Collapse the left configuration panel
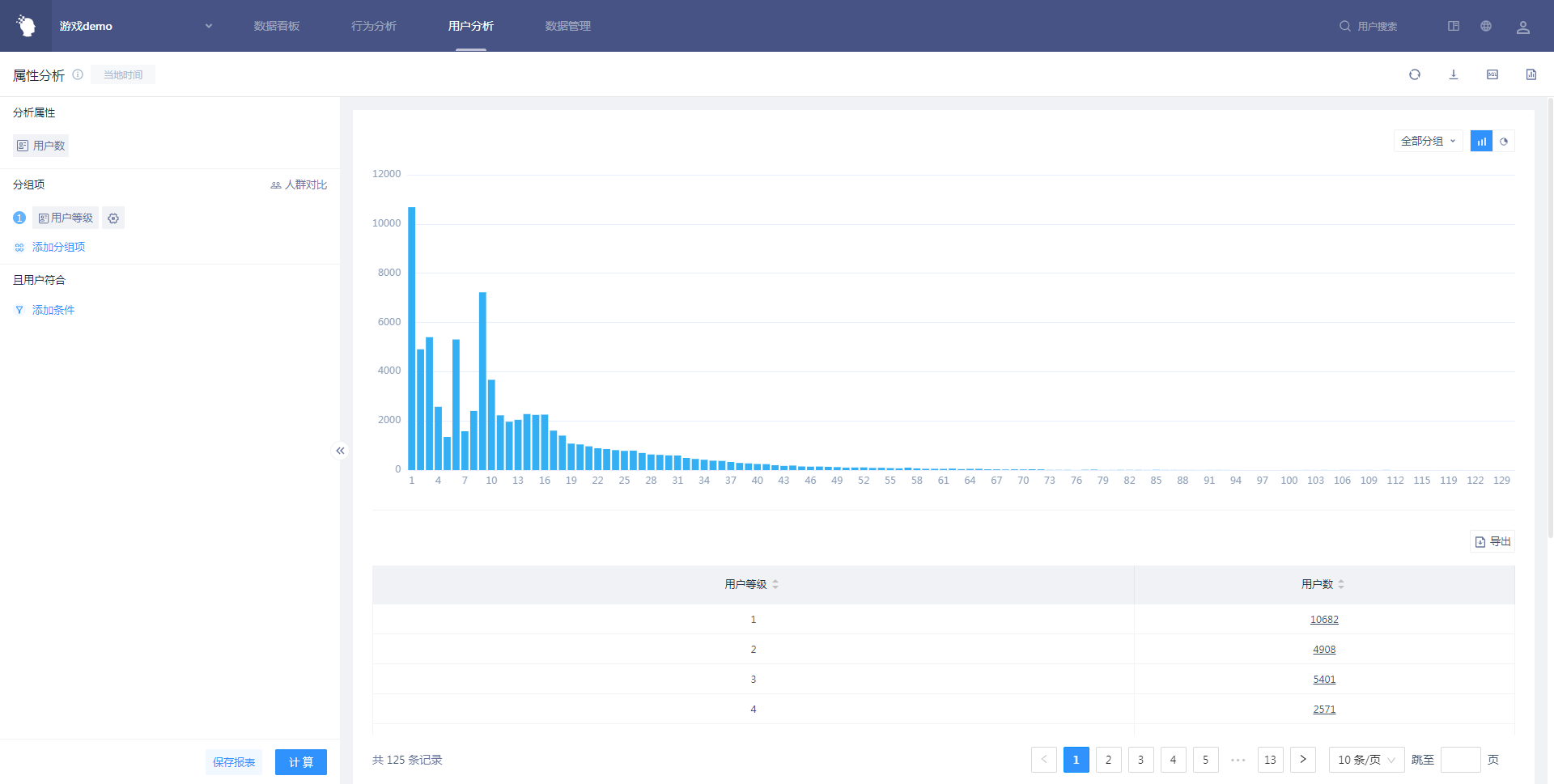This screenshot has width=1554, height=784. (x=340, y=451)
